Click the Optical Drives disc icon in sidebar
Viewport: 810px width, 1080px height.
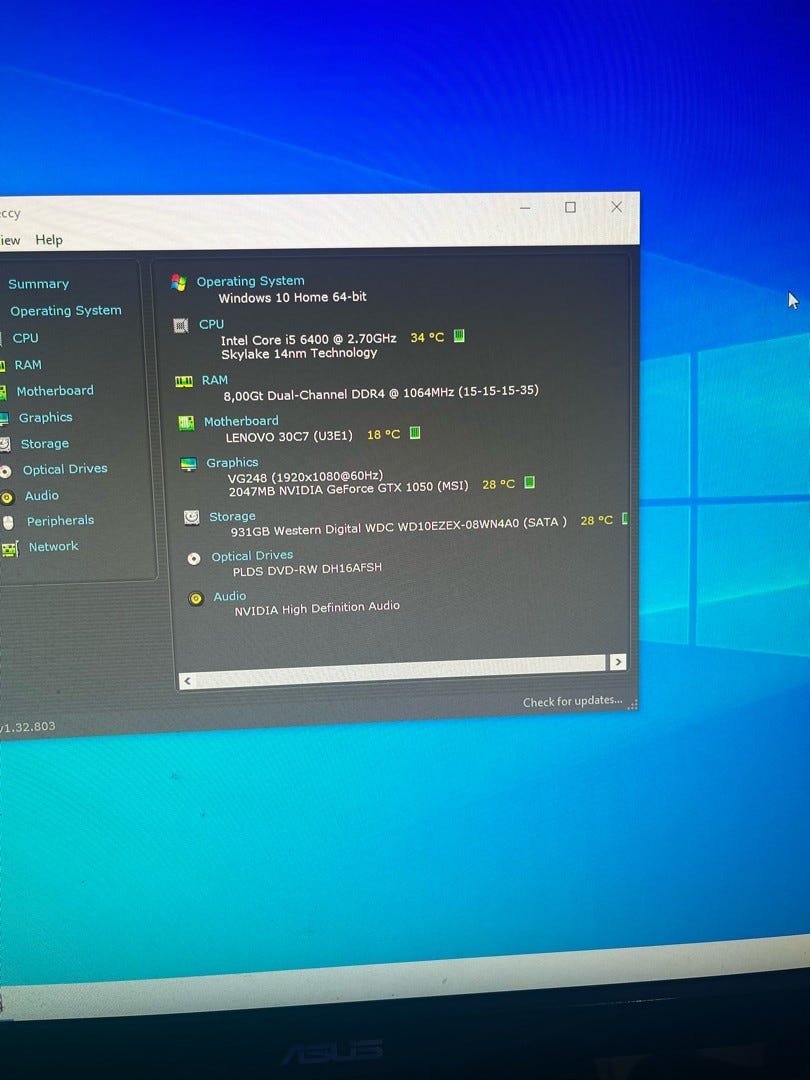[x=6, y=472]
